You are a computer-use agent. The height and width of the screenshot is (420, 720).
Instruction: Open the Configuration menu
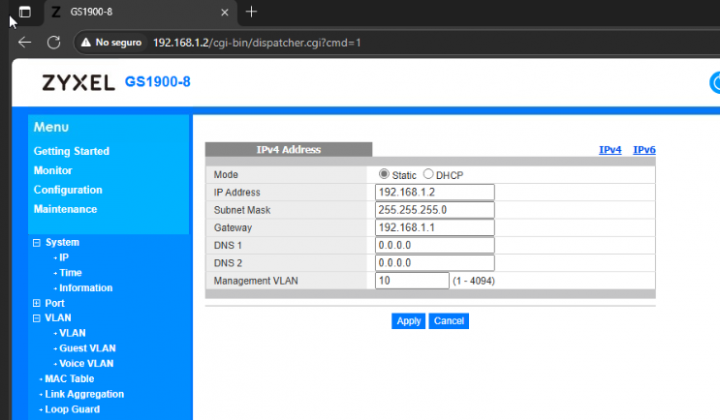tap(68, 190)
